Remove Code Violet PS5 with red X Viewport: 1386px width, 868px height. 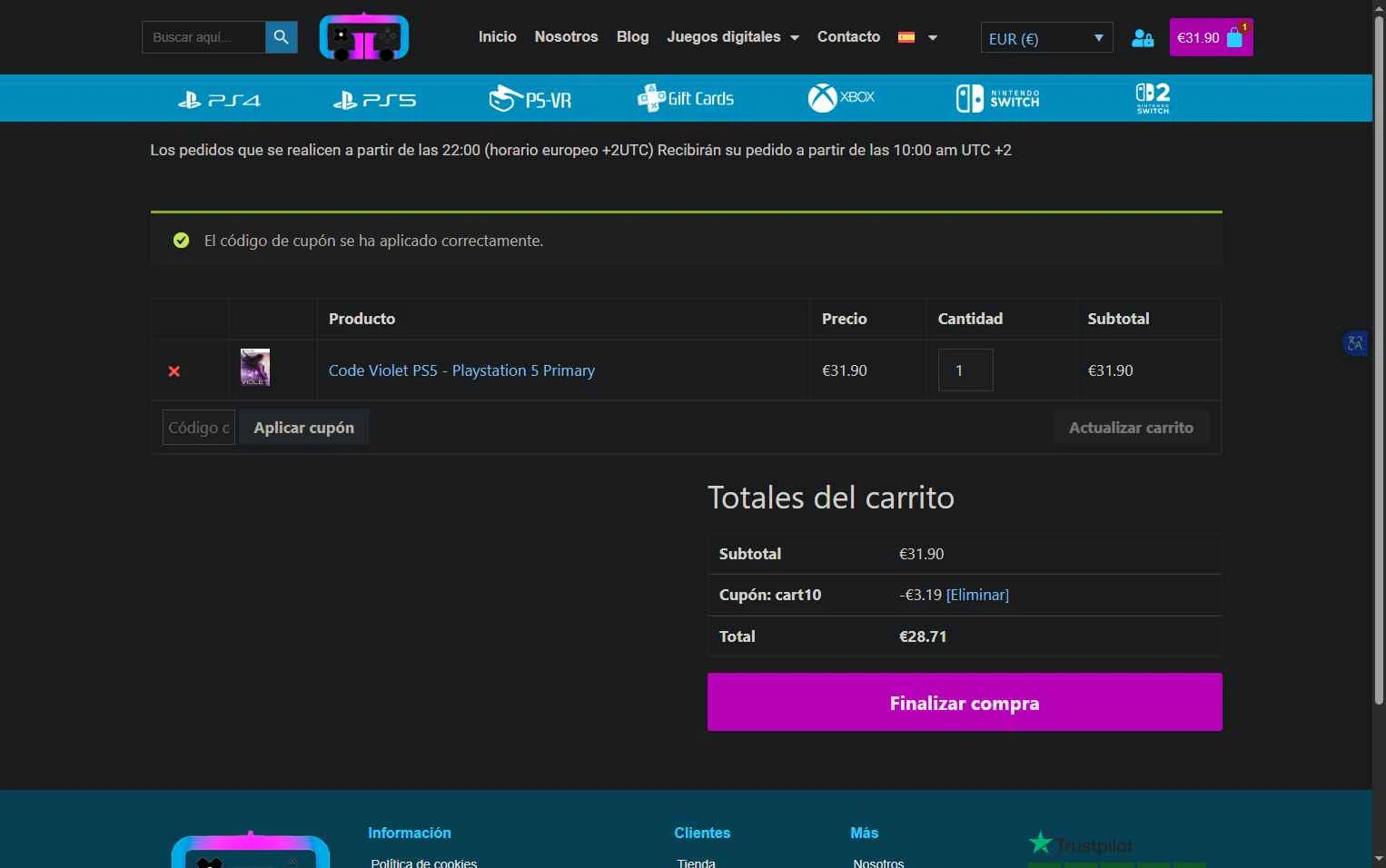(174, 371)
